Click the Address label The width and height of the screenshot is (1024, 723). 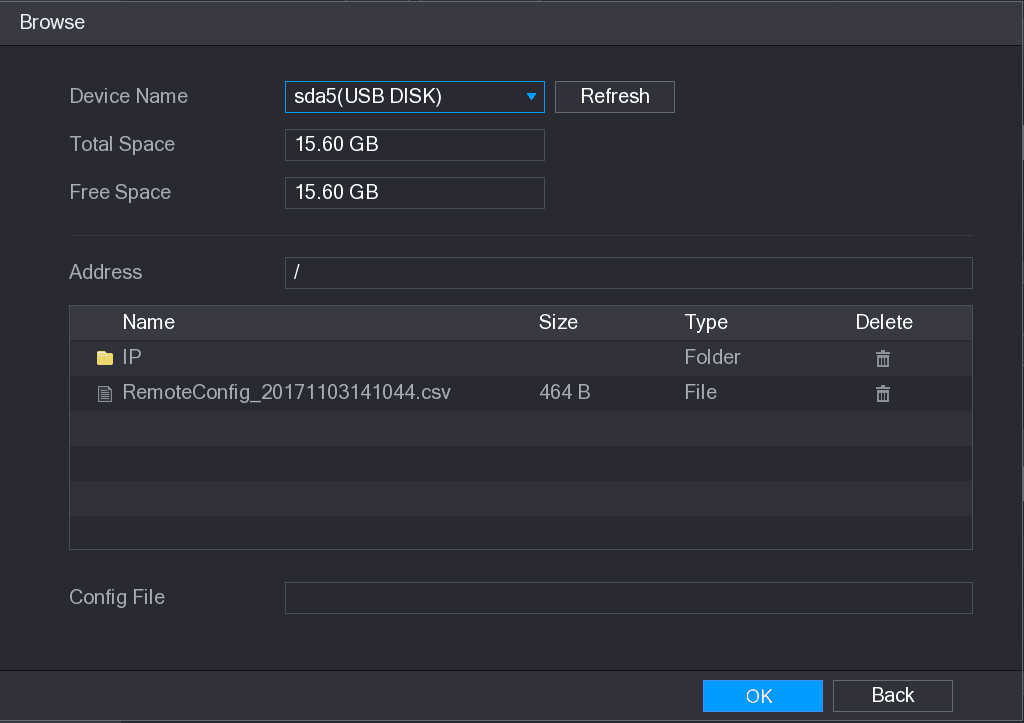click(x=106, y=272)
